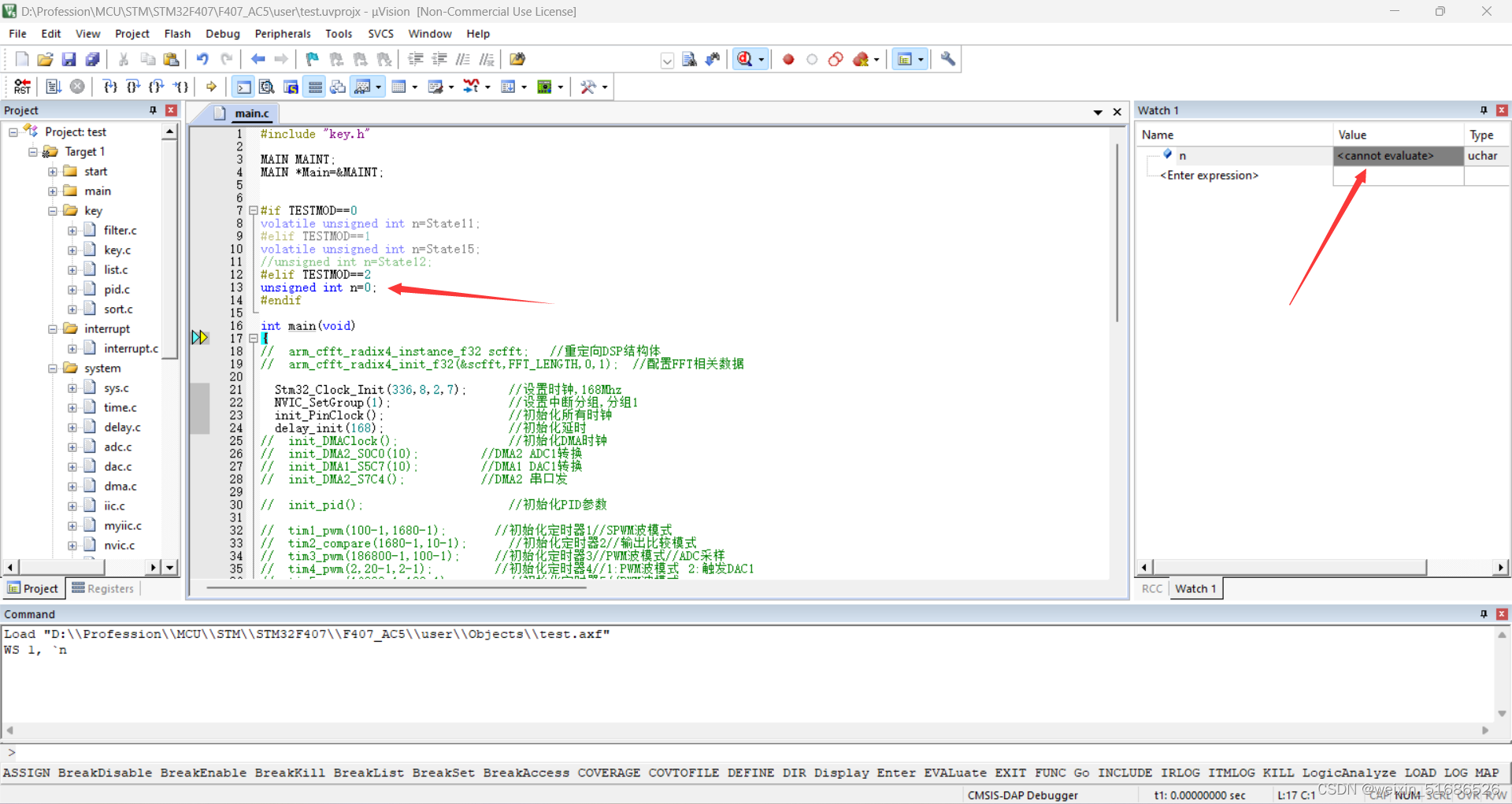Screen dimensions: 1512x804
Task: Reset the CPU with RST icon
Action: [x=22, y=87]
